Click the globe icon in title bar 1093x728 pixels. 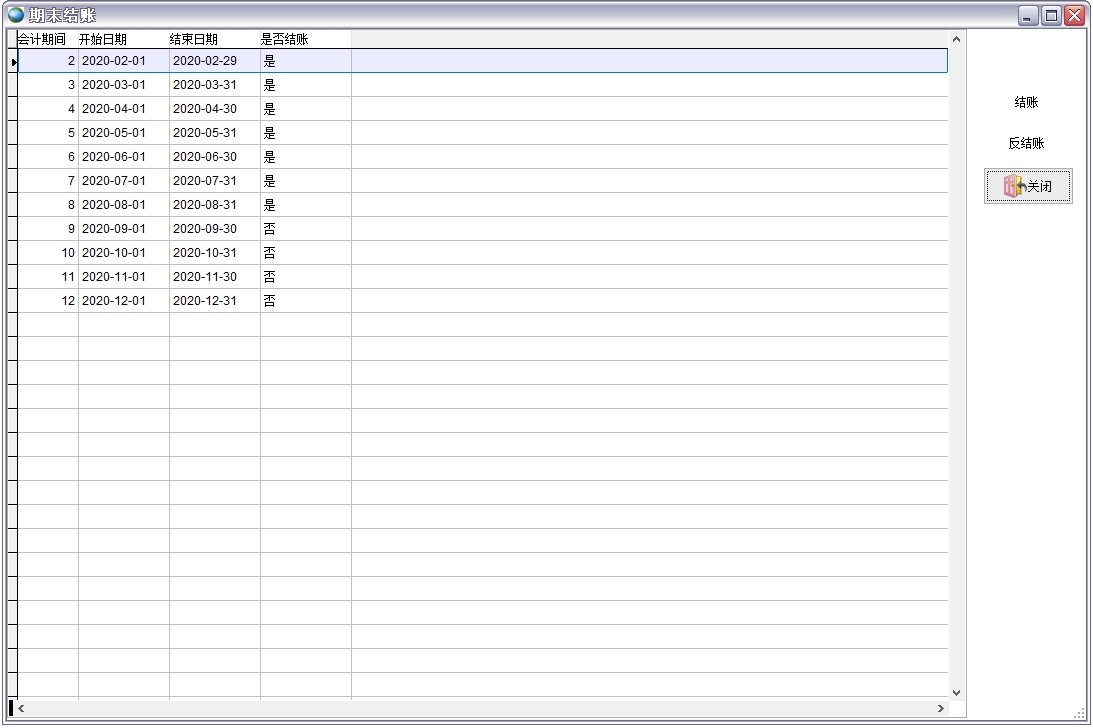coord(16,15)
